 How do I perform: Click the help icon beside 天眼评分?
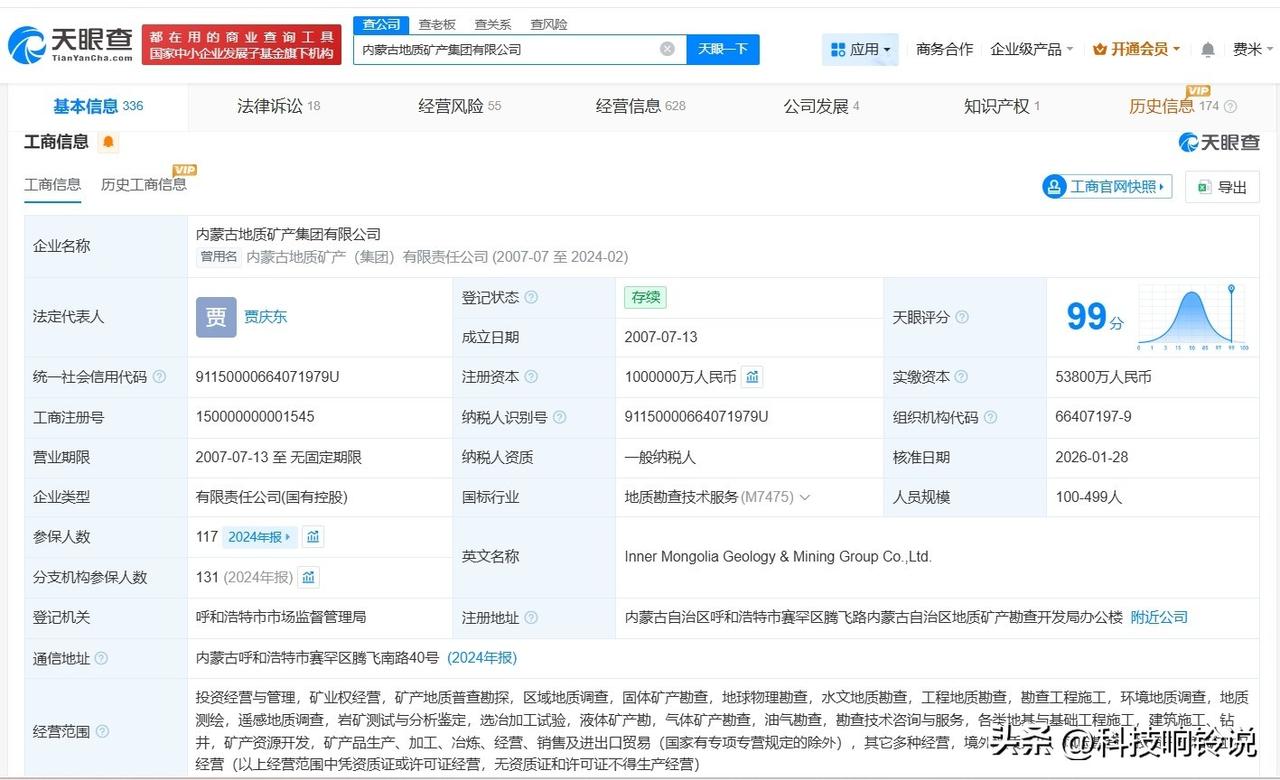tap(961, 317)
